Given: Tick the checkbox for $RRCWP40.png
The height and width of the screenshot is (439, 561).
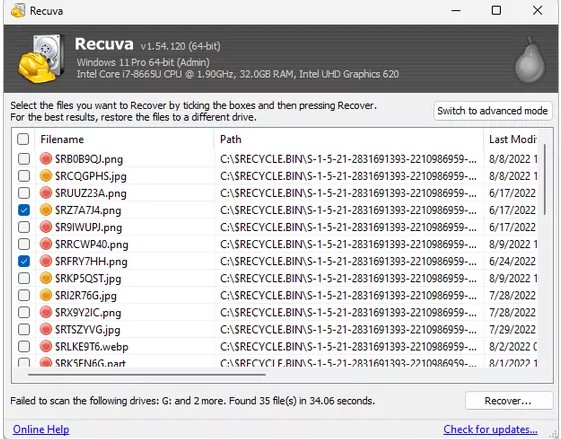Looking at the screenshot, I should click(24, 244).
